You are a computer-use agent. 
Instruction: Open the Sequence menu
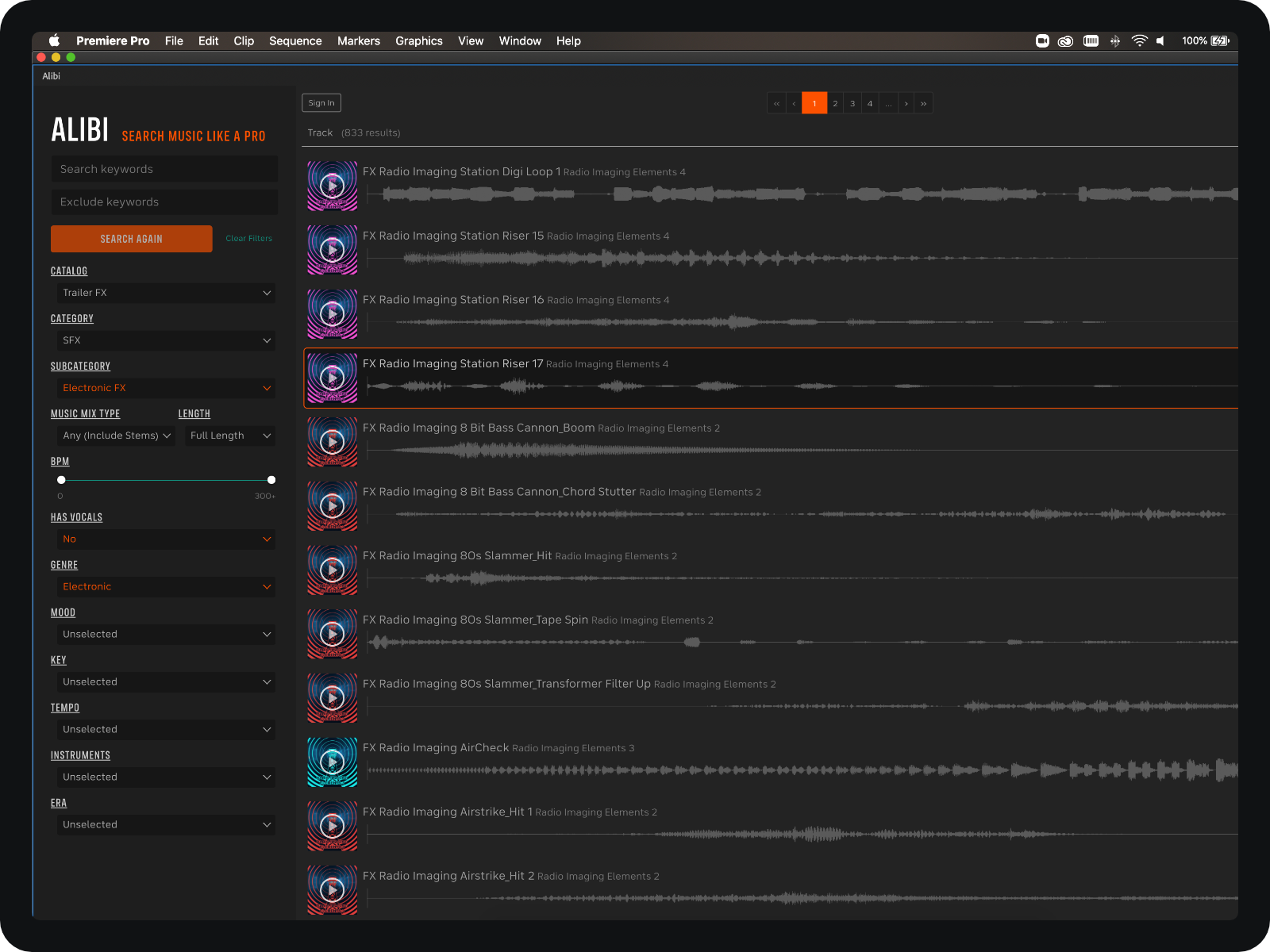[295, 41]
